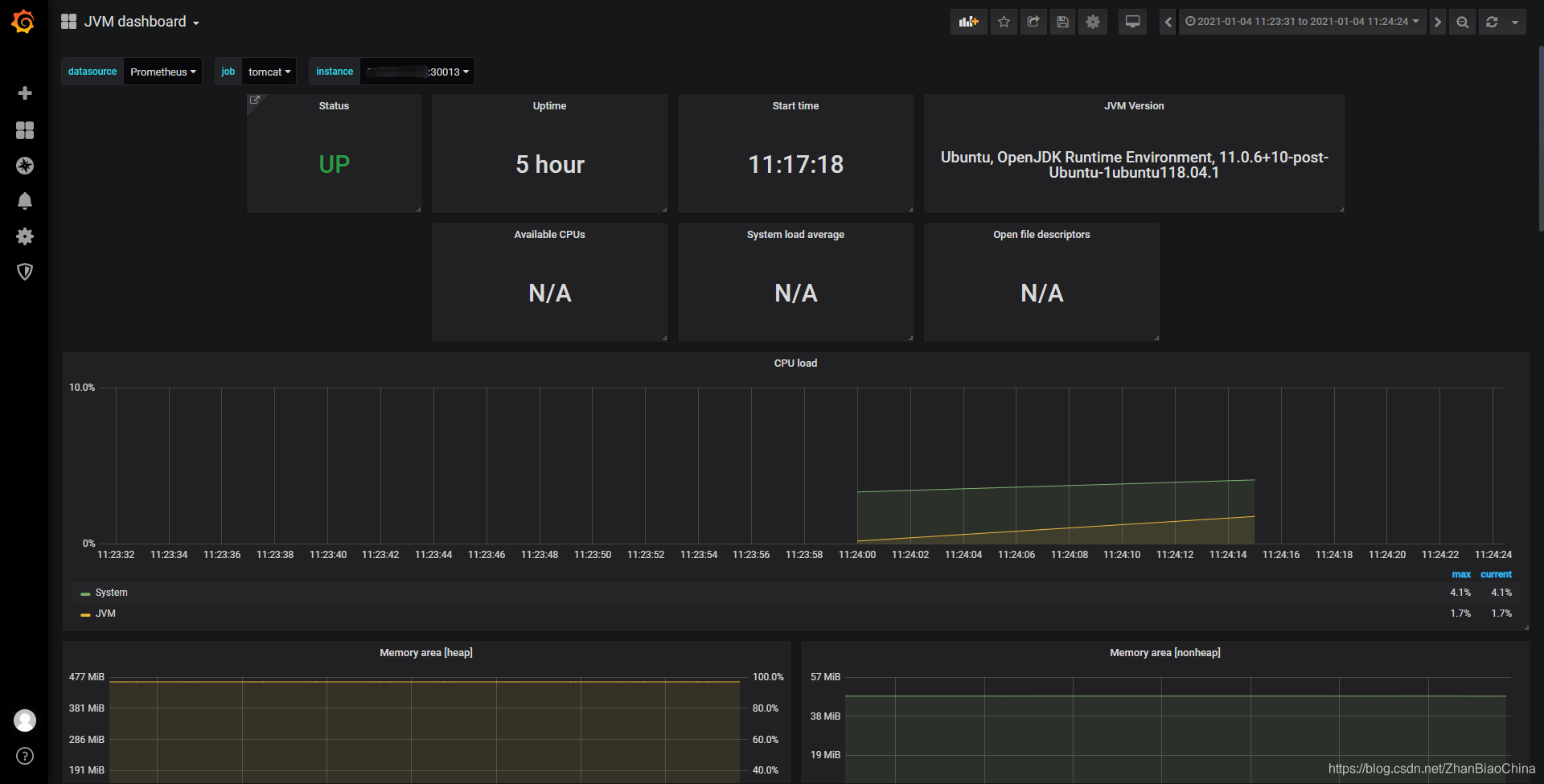Image resolution: width=1544 pixels, height=784 pixels.
Task: Open the Explore compass icon in sidebar
Action: click(x=25, y=166)
